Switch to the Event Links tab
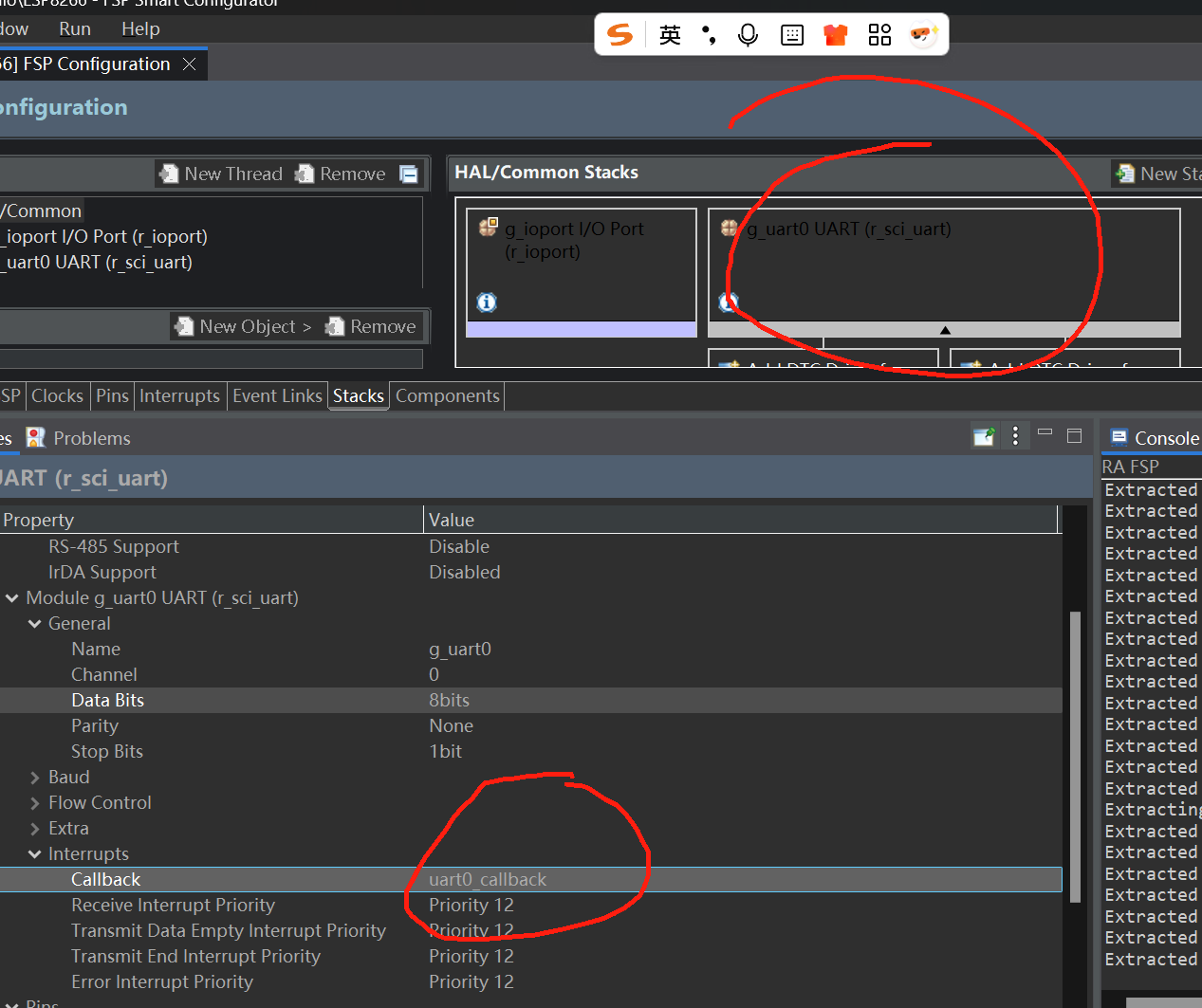The image size is (1202, 1008). click(x=277, y=395)
